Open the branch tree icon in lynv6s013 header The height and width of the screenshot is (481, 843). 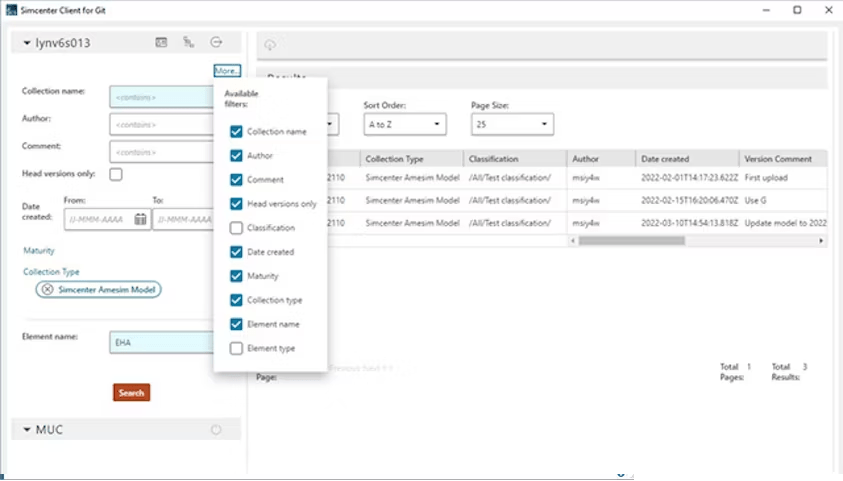tap(188, 42)
